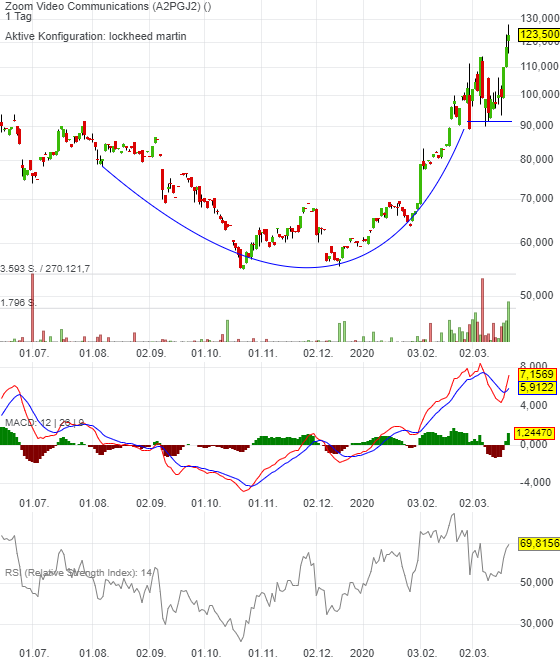560x662 pixels.
Task: Click the 03.02. date under the volume panel
Action: [x=422, y=353]
